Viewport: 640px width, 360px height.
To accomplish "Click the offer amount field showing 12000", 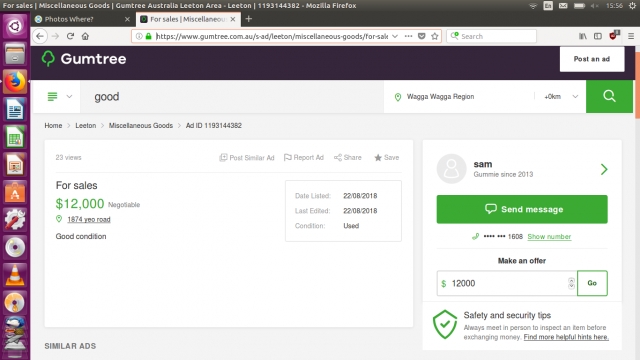I will tap(506, 283).
